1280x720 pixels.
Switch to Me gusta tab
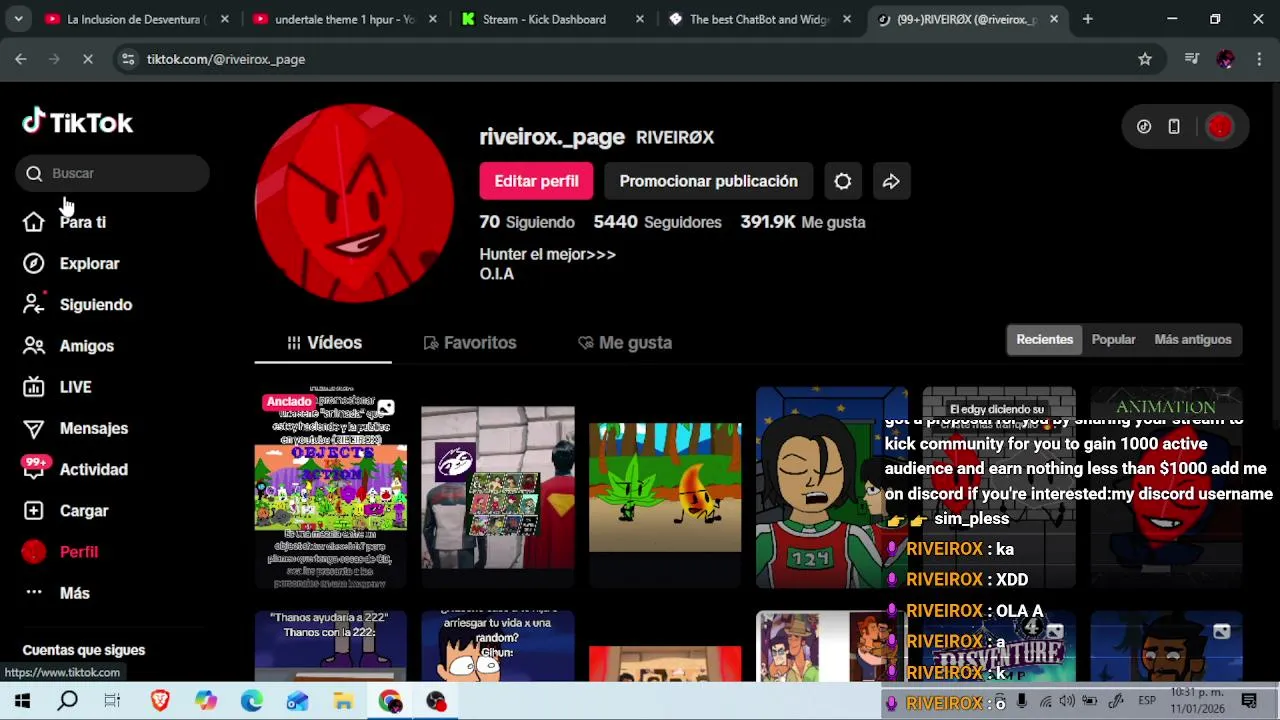625,343
